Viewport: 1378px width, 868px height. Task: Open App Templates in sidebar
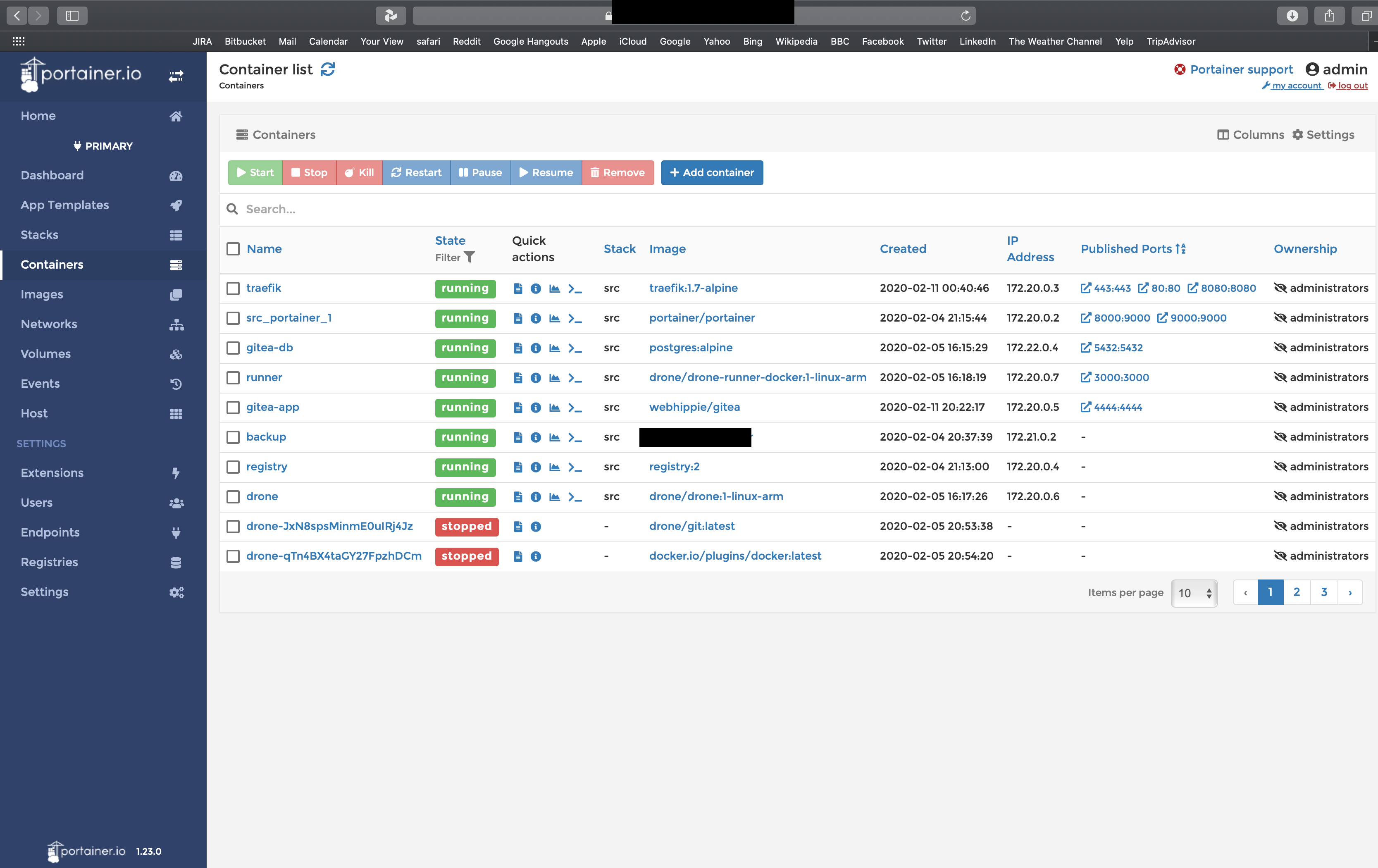pyautogui.click(x=103, y=205)
